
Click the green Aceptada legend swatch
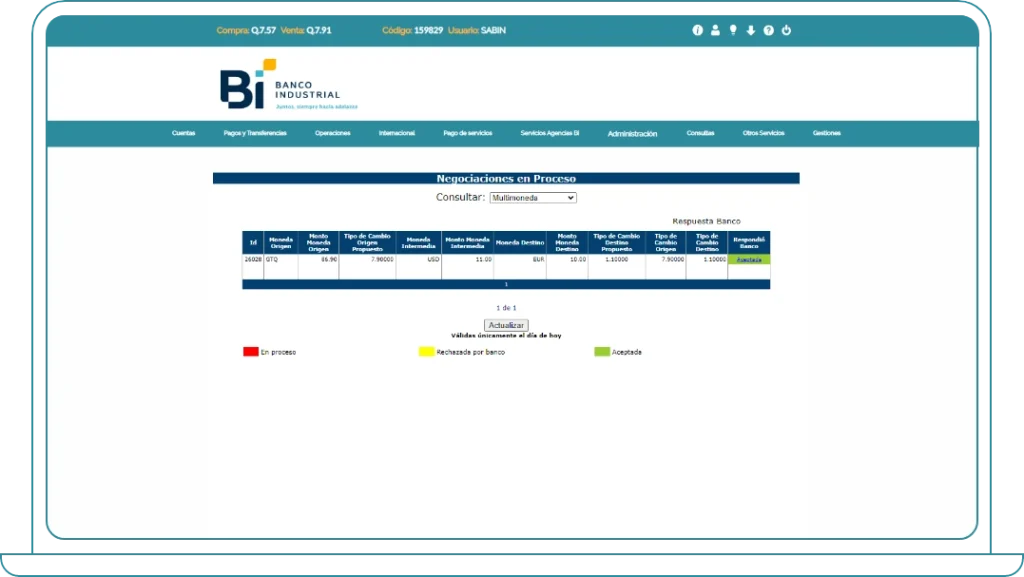click(602, 352)
